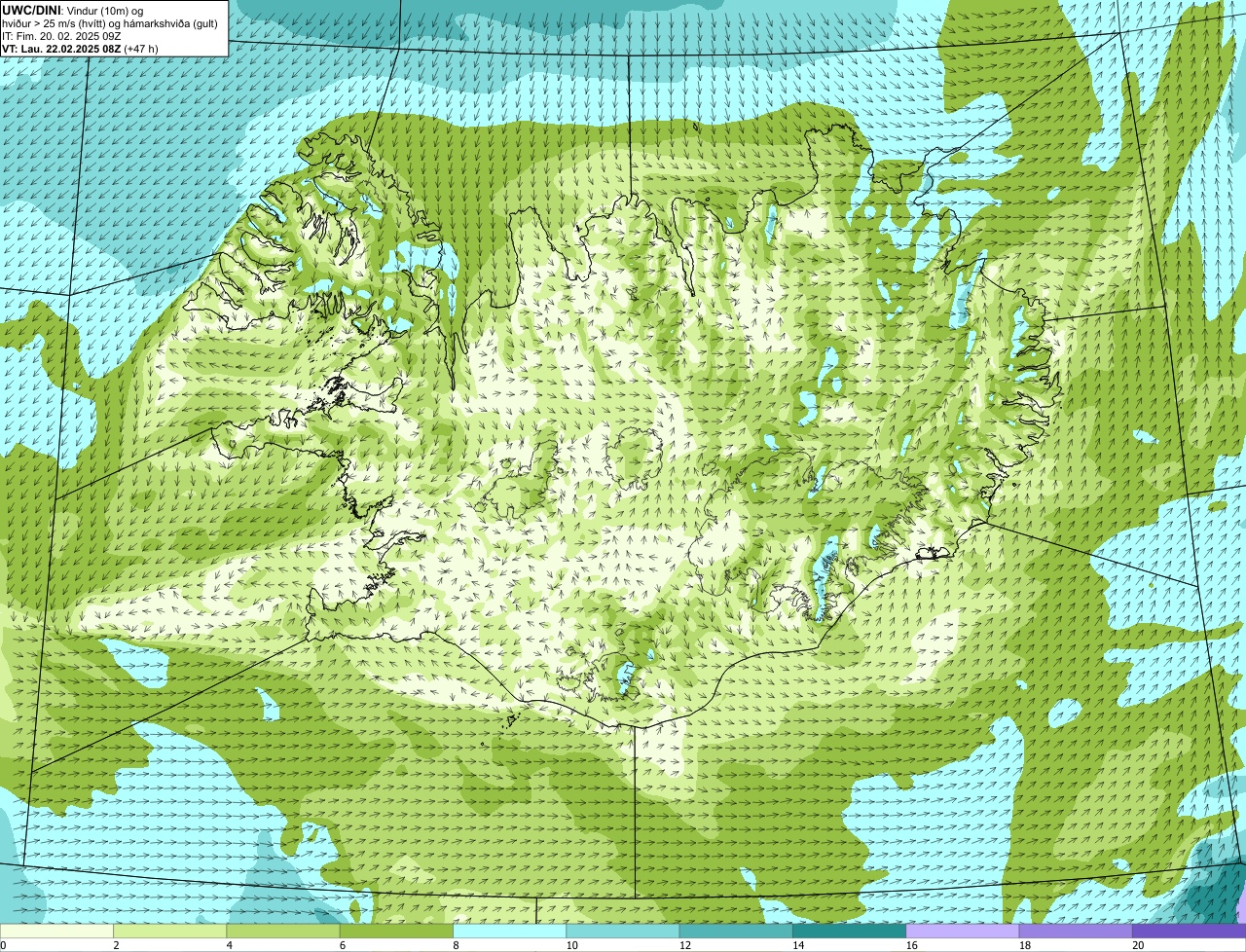
Task: Click the title line 'UWC/DINI: Vindur (10m) og'
Action: pyautogui.click(x=73, y=10)
